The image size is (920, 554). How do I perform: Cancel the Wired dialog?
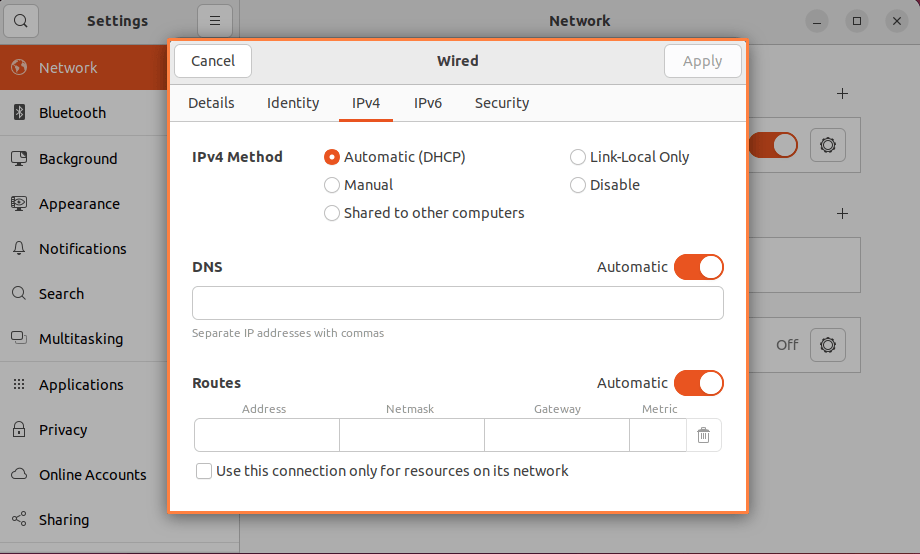pos(213,61)
